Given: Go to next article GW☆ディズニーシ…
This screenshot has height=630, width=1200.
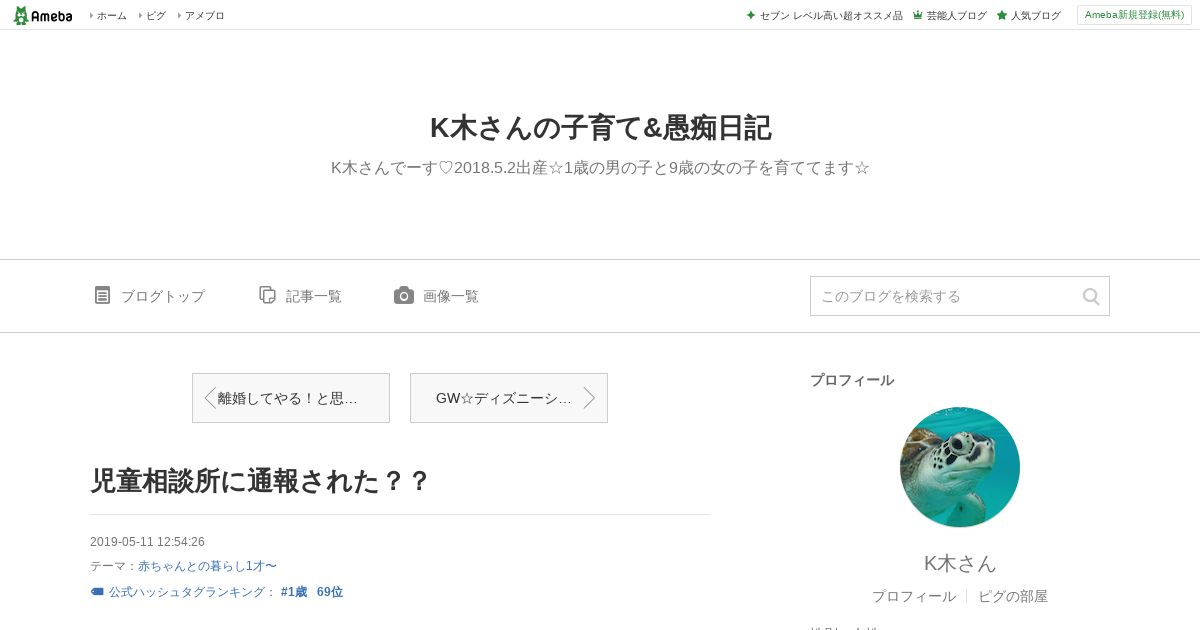Looking at the screenshot, I should coord(509,398).
